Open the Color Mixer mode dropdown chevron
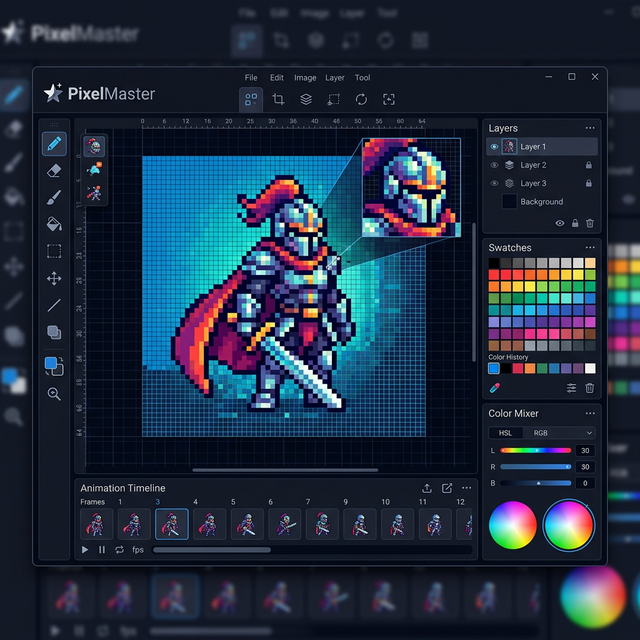640x640 pixels. pos(589,433)
